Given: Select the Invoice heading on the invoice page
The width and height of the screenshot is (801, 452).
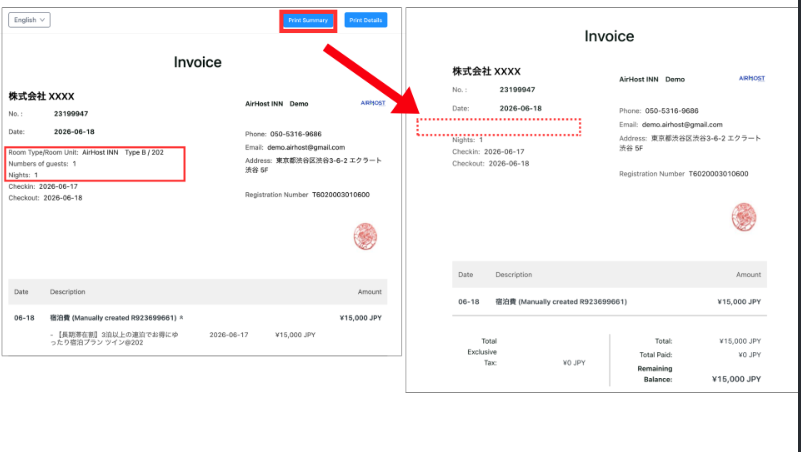Looking at the screenshot, I should coord(198,62).
